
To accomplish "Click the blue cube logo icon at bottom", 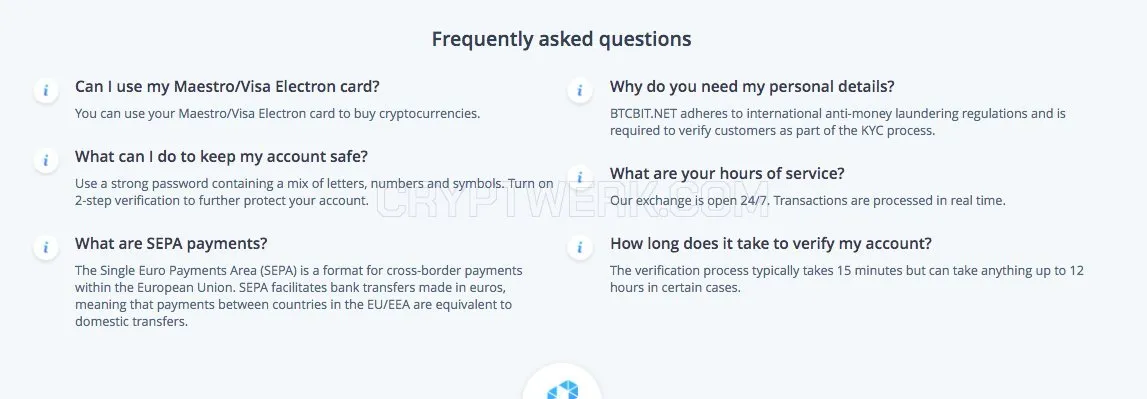I will tap(562, 389).
